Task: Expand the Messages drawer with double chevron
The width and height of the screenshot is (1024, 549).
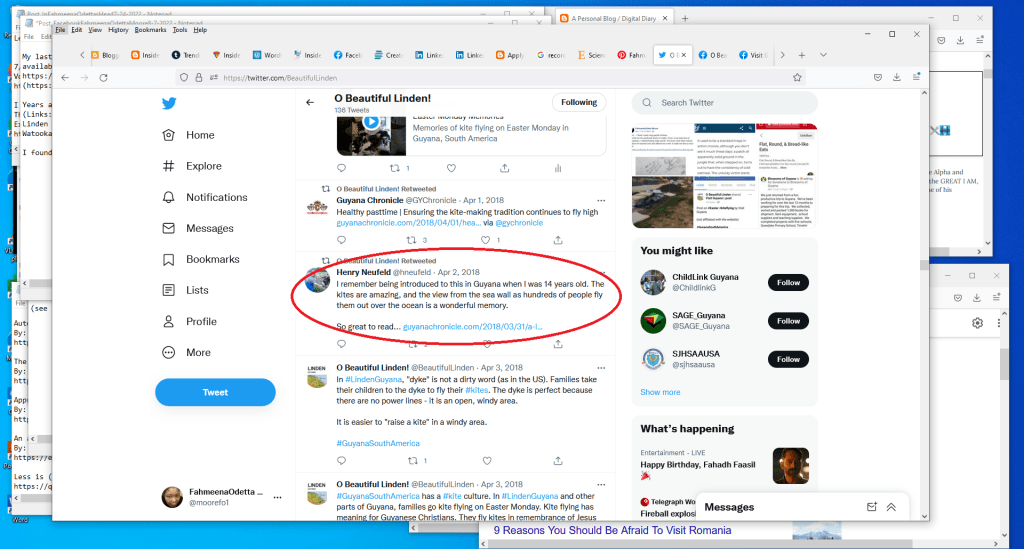Action: pos(891,507)
